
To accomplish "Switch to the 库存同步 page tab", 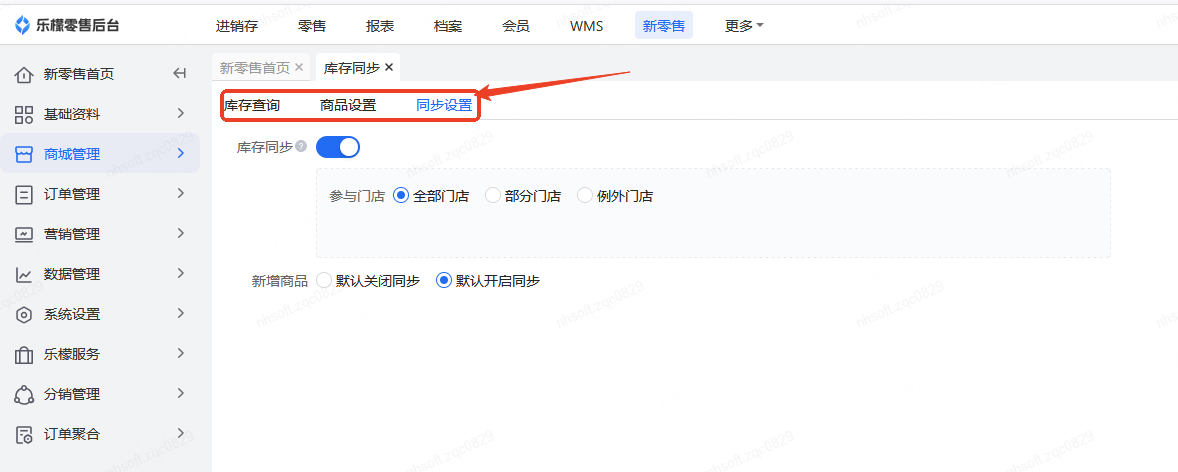I will 352,68.
